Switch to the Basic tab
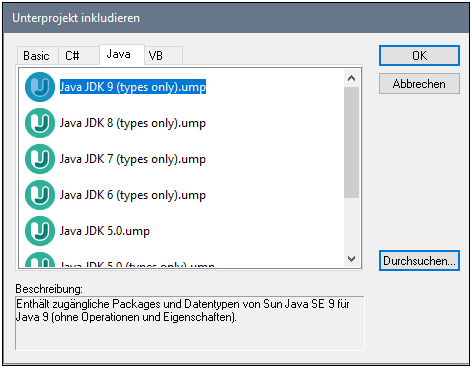 [37, 56]
